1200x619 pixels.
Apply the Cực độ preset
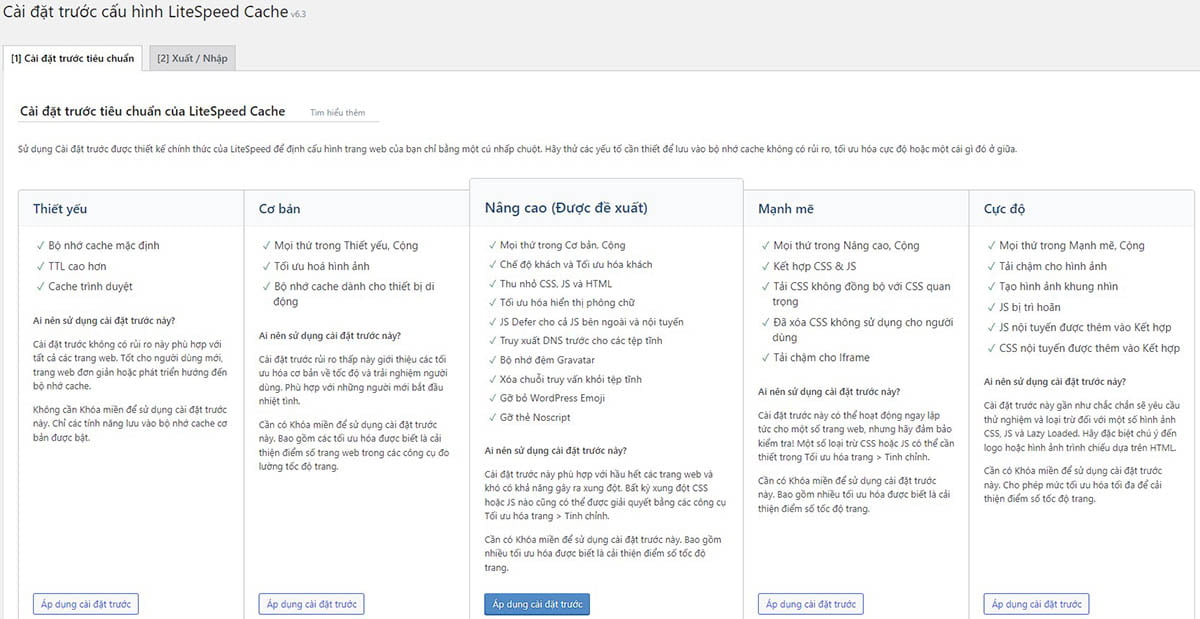(x=1036, y=604)
